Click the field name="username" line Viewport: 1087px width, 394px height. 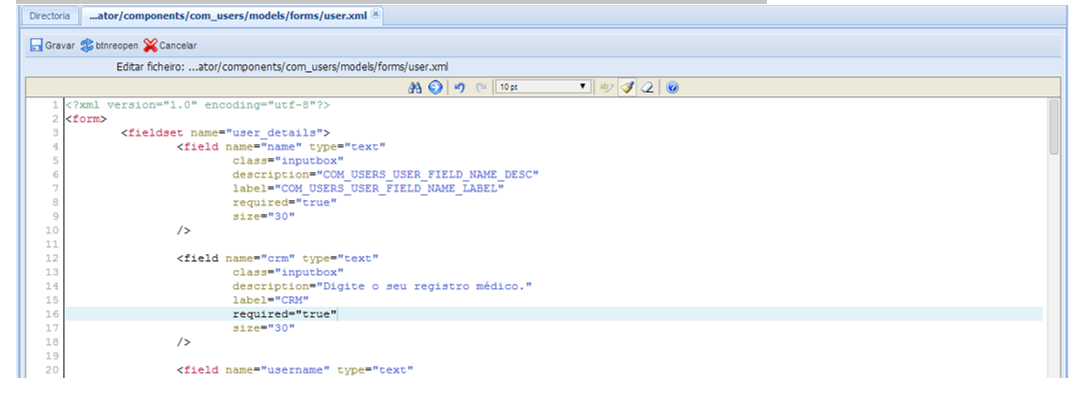[295, 370]
